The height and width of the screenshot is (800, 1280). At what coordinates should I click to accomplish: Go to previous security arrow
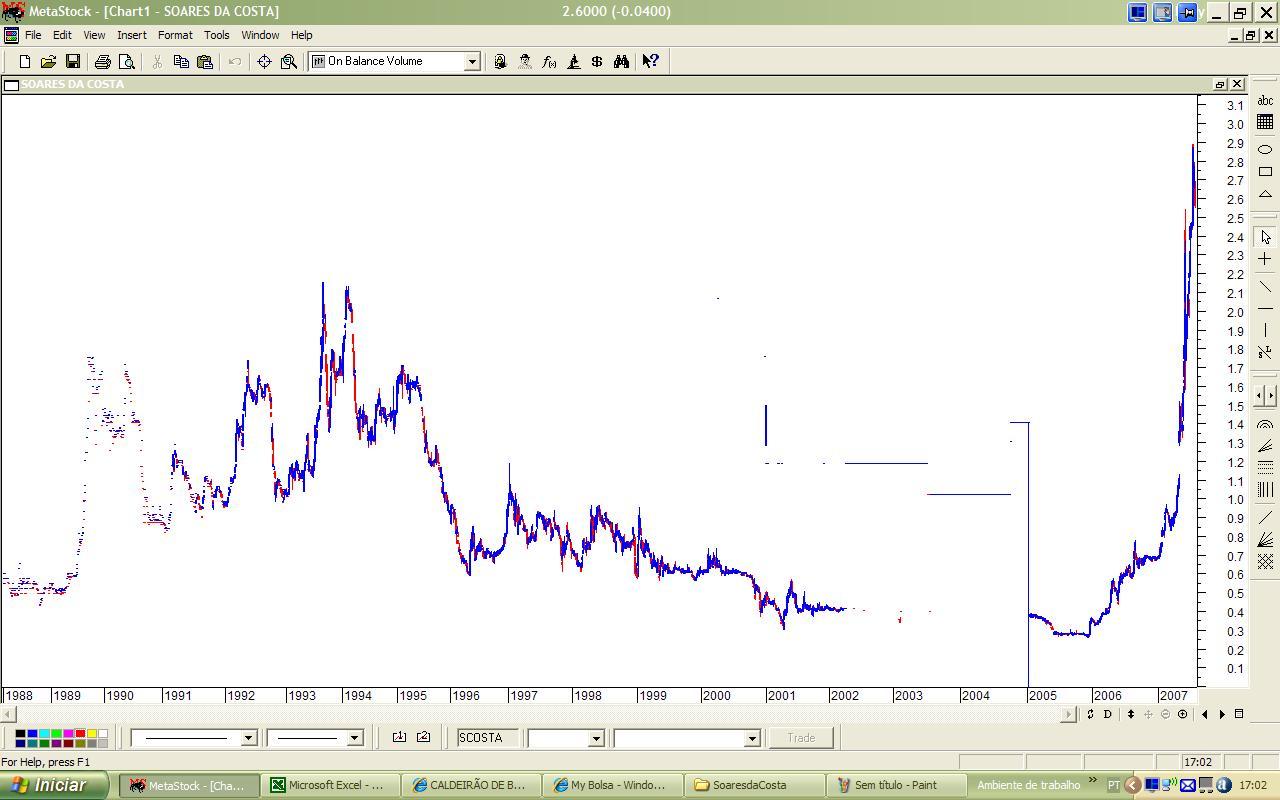(1204, 714)
